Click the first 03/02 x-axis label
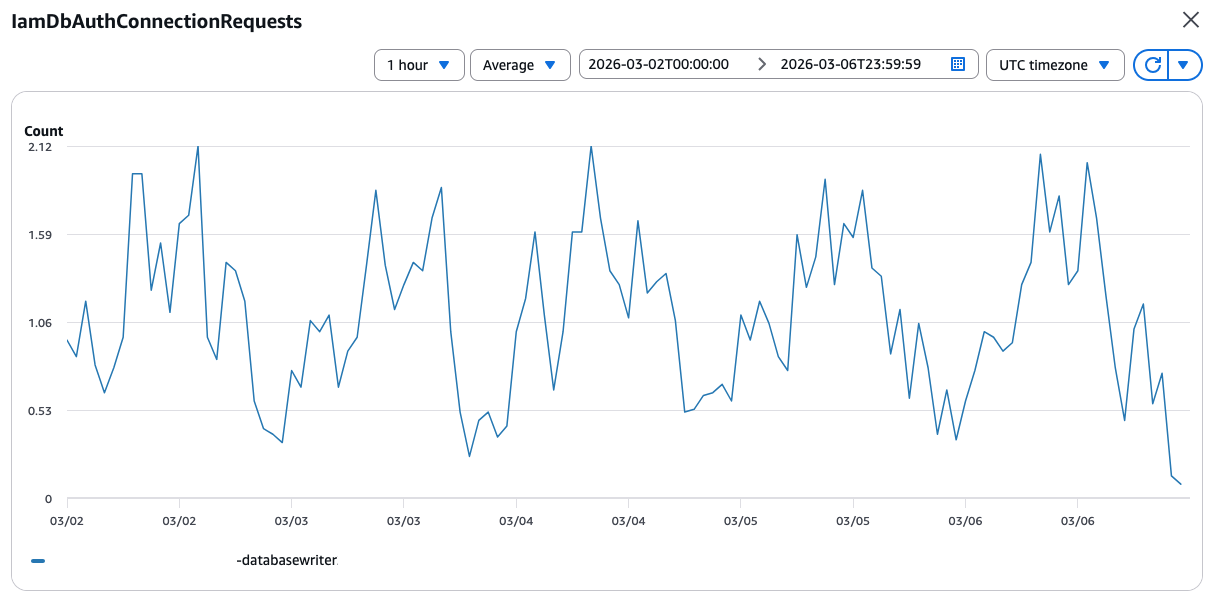 coord(67,520)
